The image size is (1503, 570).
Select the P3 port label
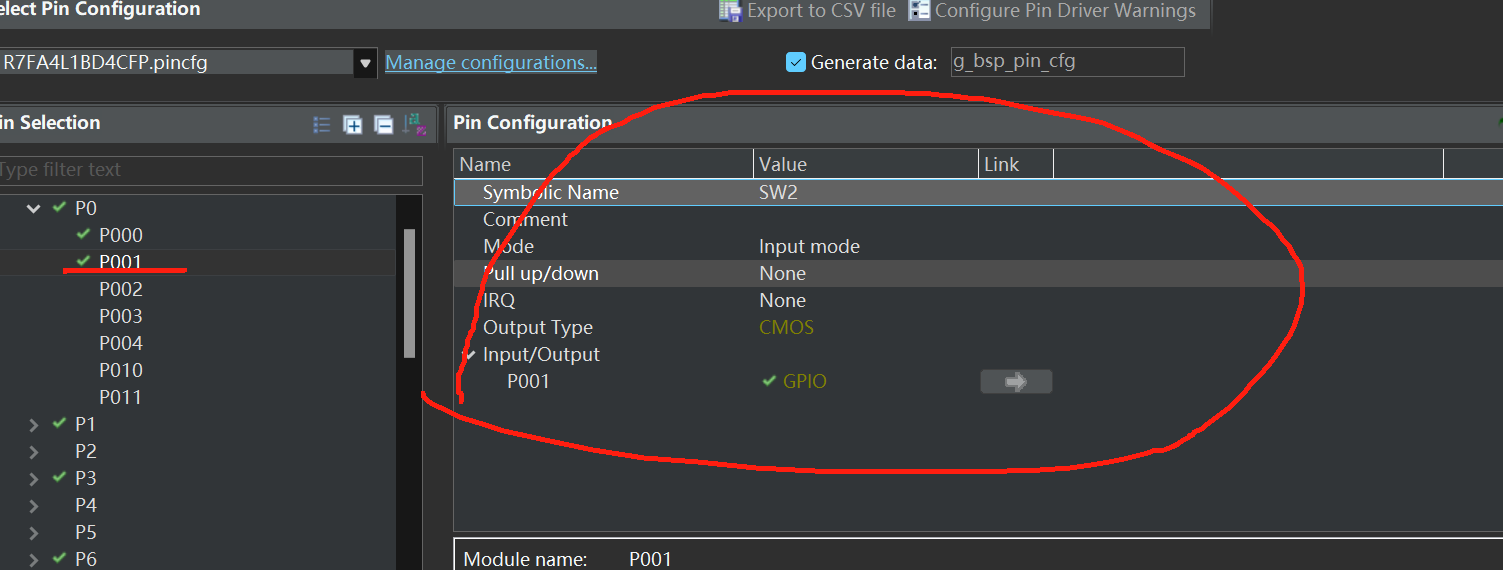[86, 478]
